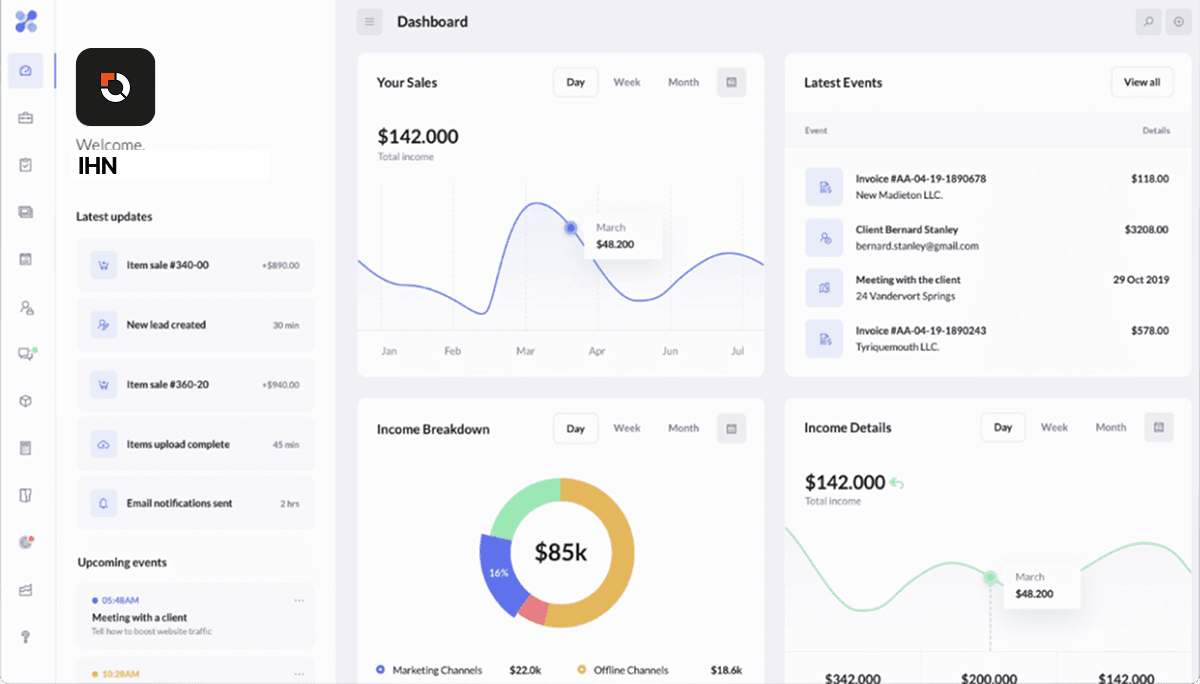Viewport: 1200px width, 684px height.
Task: Open Item sale #340-00 update
Action: click(195, 266)
